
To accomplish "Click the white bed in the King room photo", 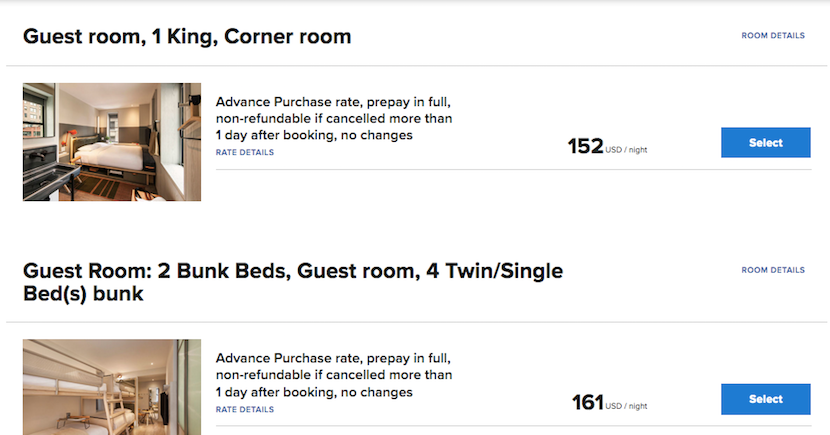I will coord(112,156).
